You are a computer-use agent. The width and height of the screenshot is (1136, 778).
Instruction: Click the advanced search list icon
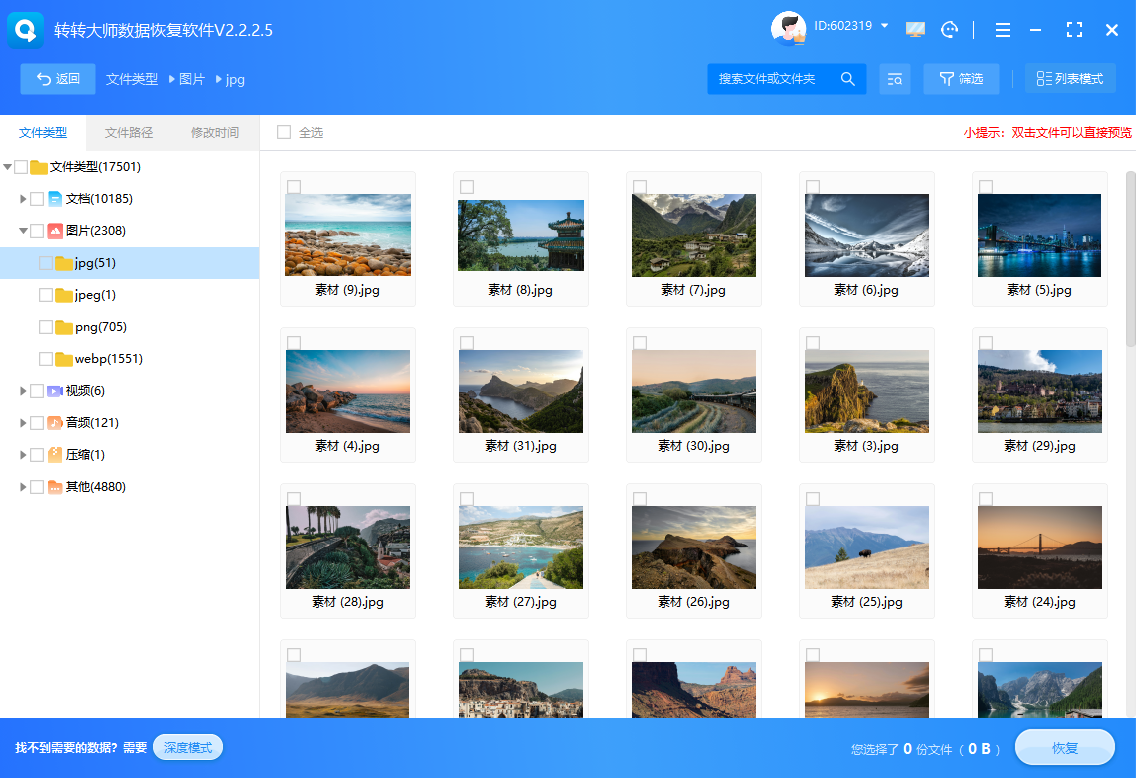coord(894,79)
